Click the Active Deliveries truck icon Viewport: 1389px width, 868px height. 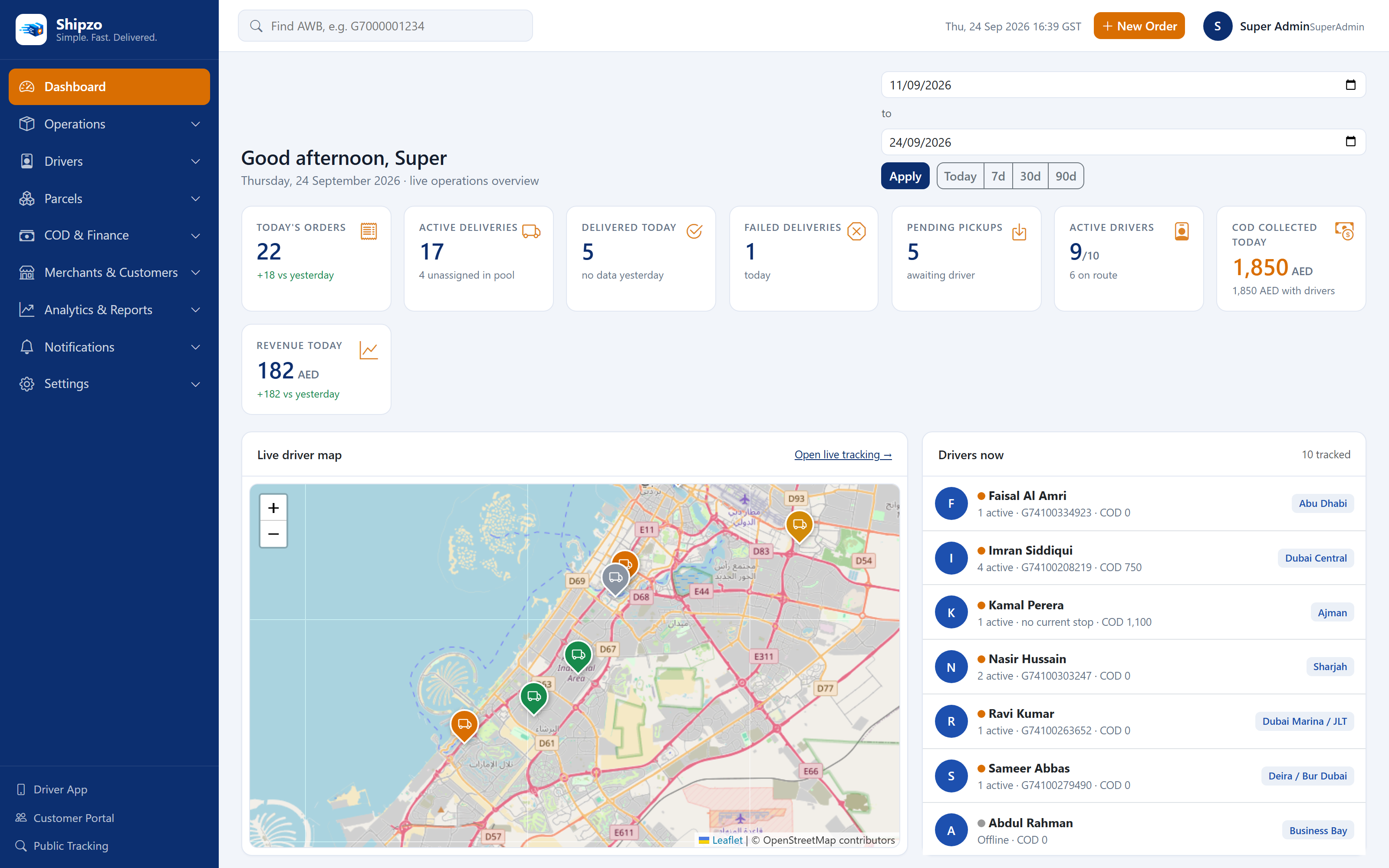coord(531,231)
